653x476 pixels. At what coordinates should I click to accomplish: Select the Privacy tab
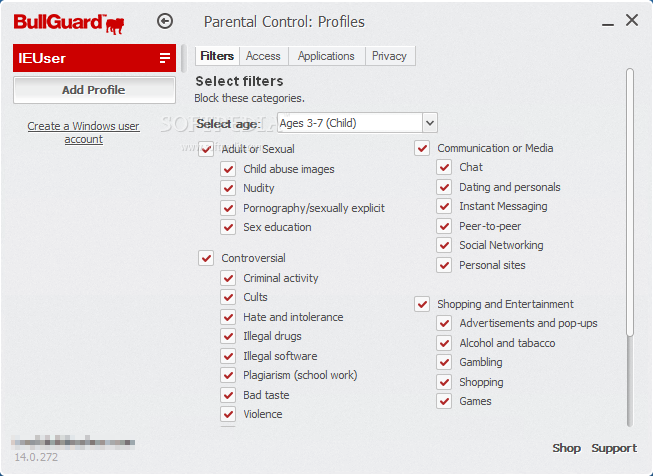389,56
